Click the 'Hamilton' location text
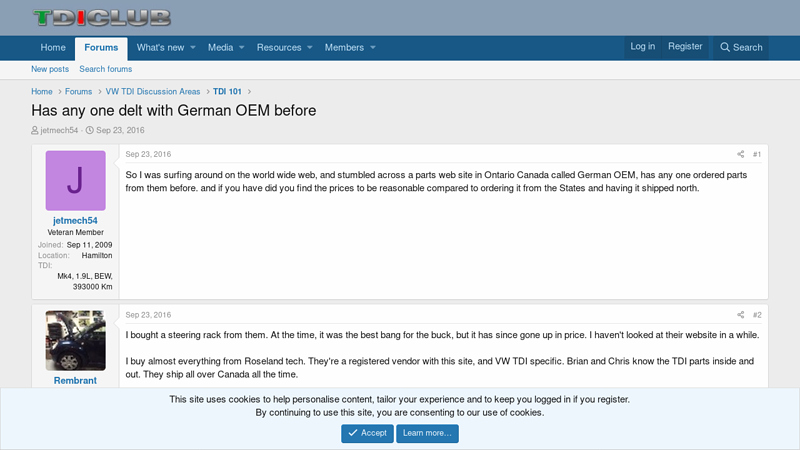The image size is (800, 450). (x=97, y=255)
